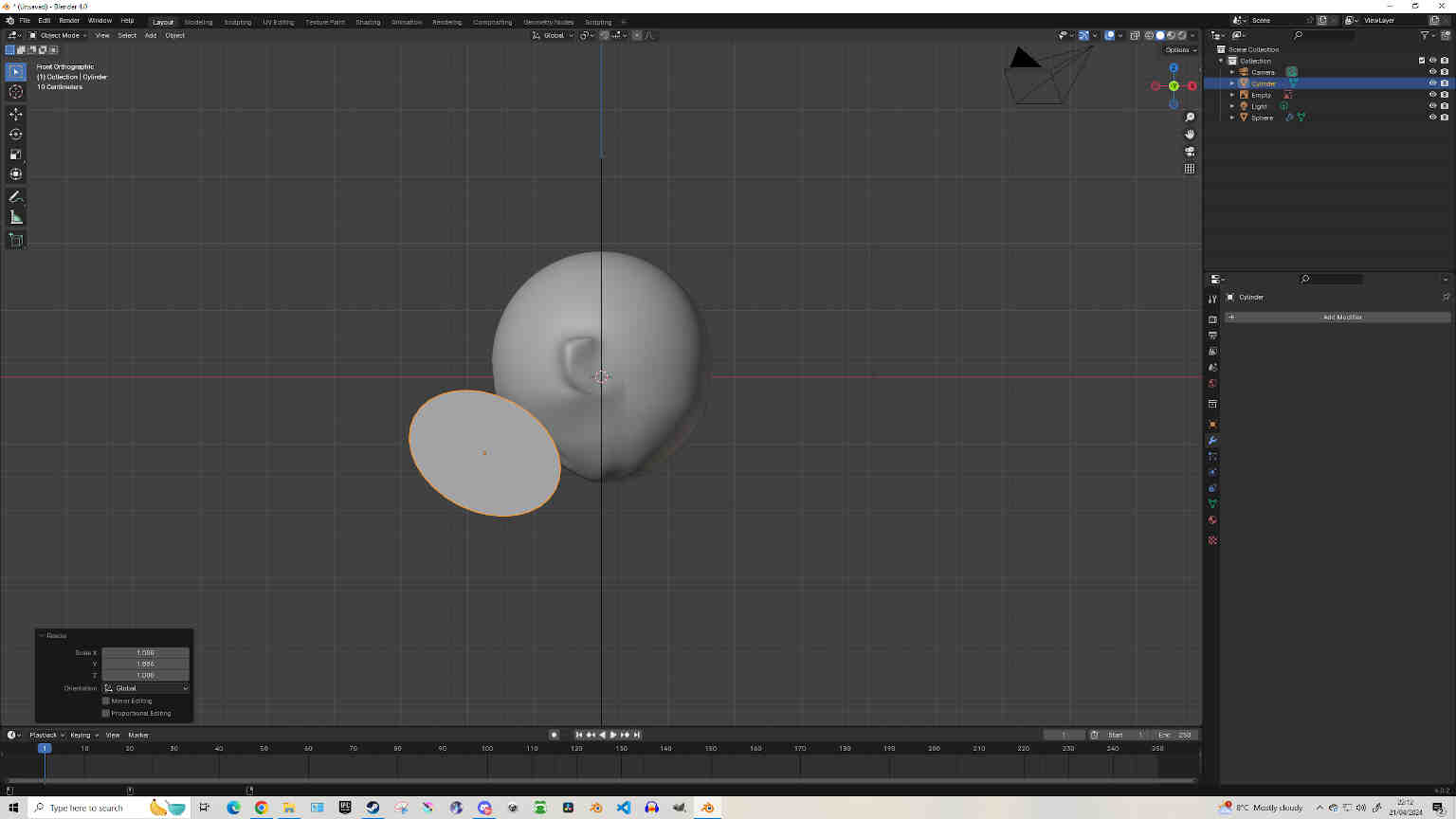The image size is (1456, 819).
Task: Click the viewport zoom magnifier icon
Action: [1190, 118]
